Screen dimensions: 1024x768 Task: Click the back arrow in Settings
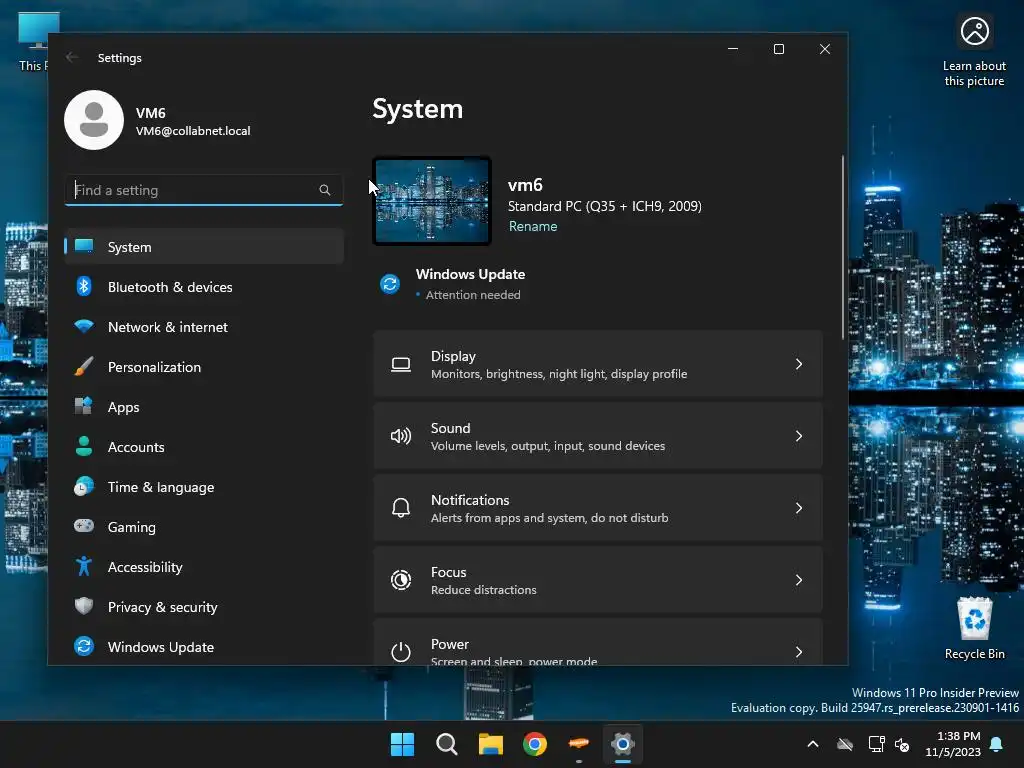coord(72,57)
